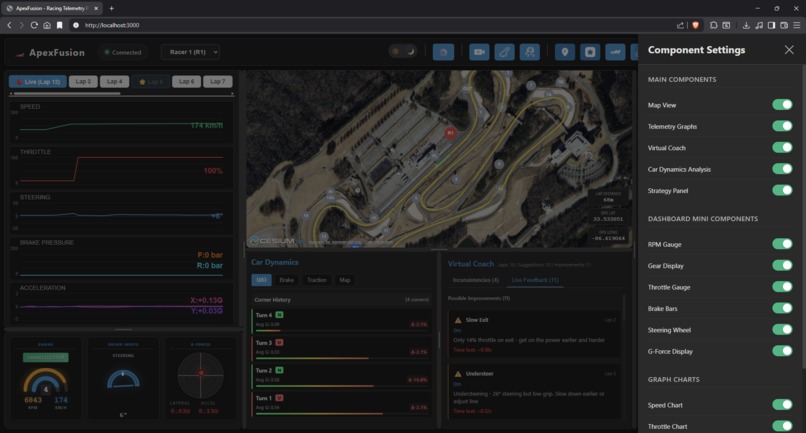Image resolution: width=806 pixels, height=433 pixels.
Task: Toggle the G-Force Display switch
Action: coord(782,351)
